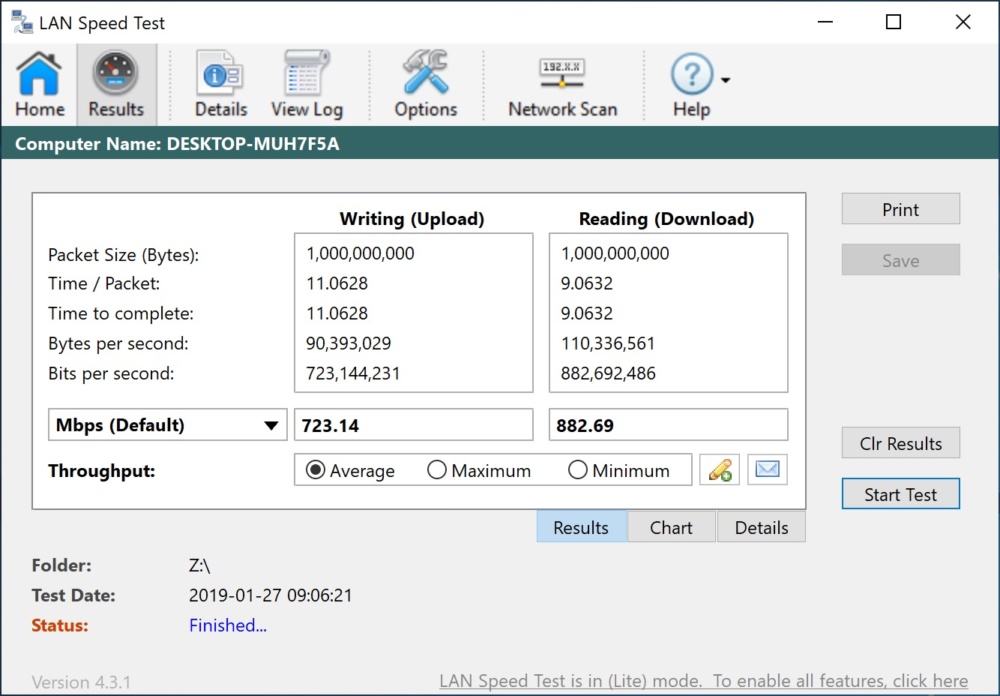Open the Details toolbar icon
Image resolution: width=1000 pixels, height=696 pixels.
pos(221,84)
